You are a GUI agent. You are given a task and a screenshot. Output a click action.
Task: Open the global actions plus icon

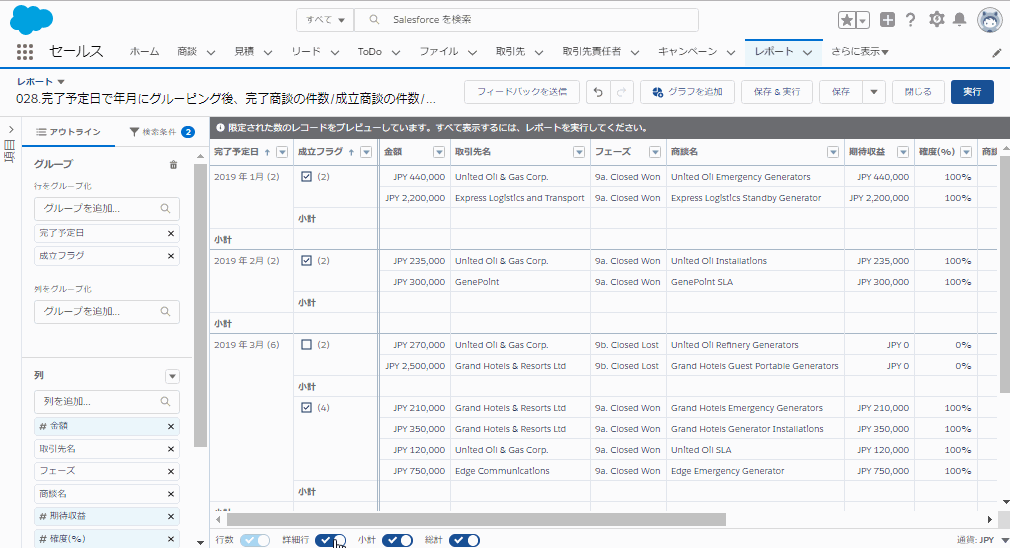point(888,20)
